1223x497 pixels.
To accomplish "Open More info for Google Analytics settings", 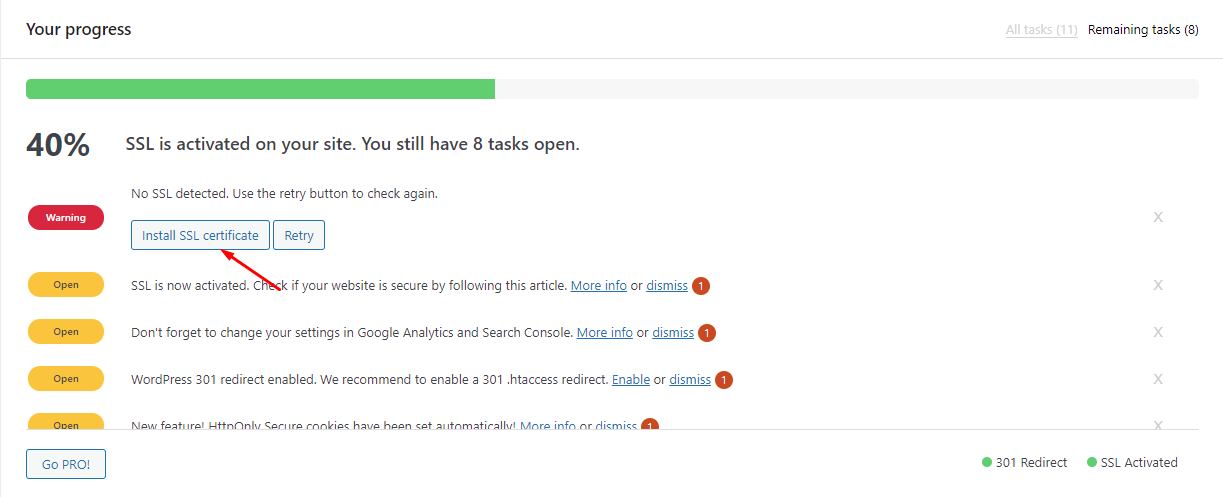I will [605, 333].
